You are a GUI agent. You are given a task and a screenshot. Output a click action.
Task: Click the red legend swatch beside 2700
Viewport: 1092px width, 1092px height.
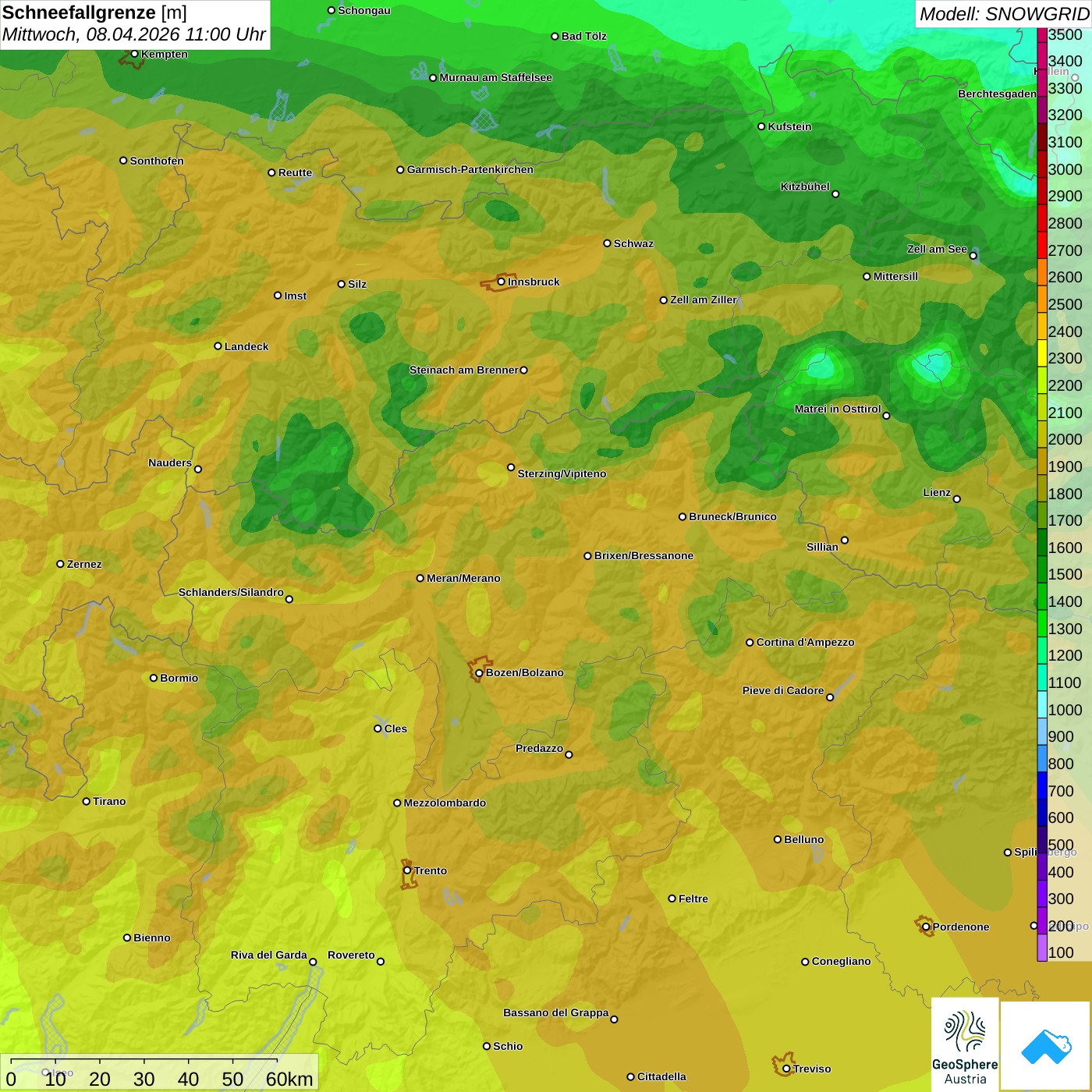pos(1042,245)
